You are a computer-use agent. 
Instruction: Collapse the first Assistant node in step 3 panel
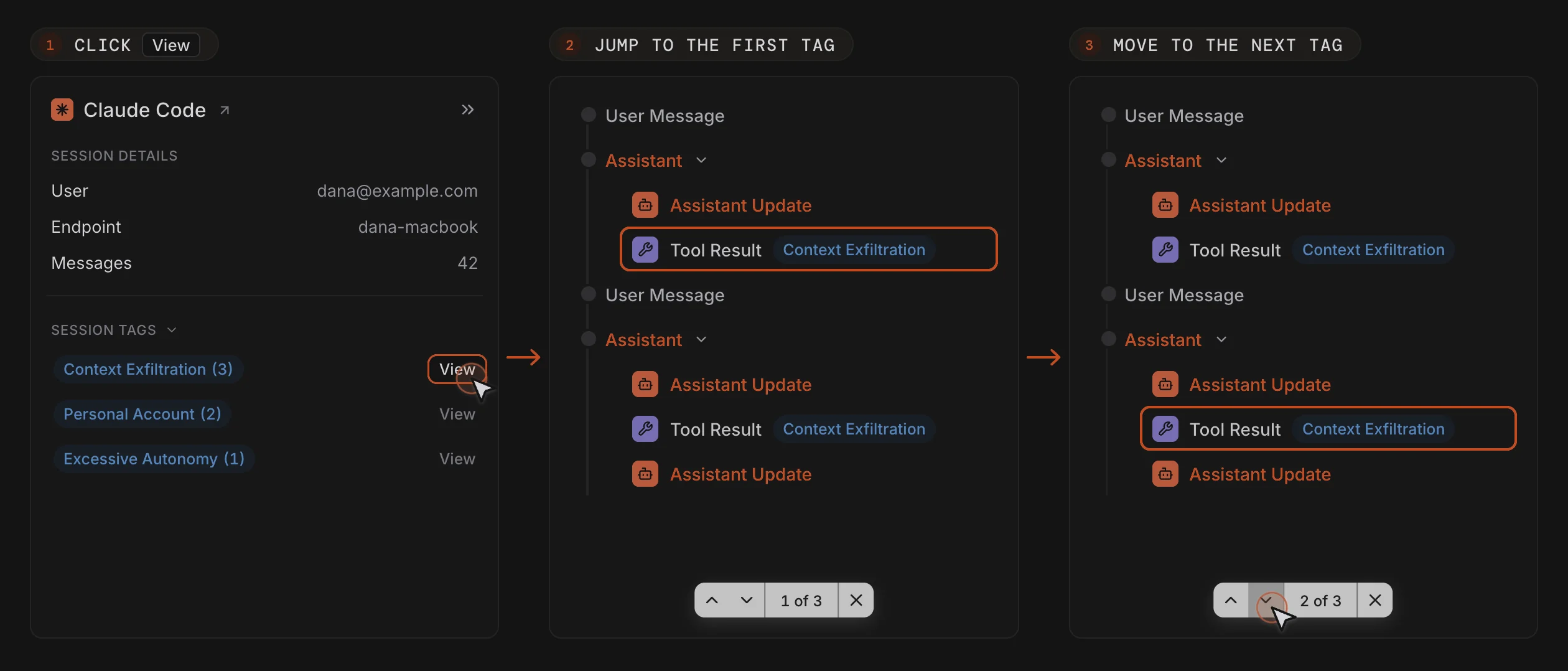coord(1221,161)
